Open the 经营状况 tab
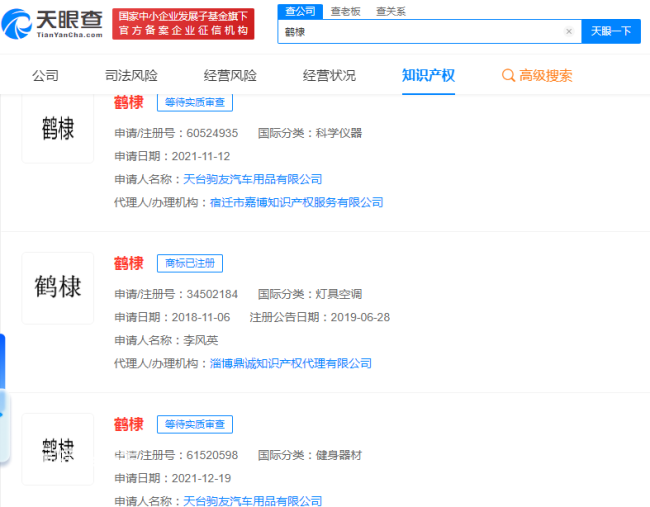The image size is (650, 507). point(330,76)
